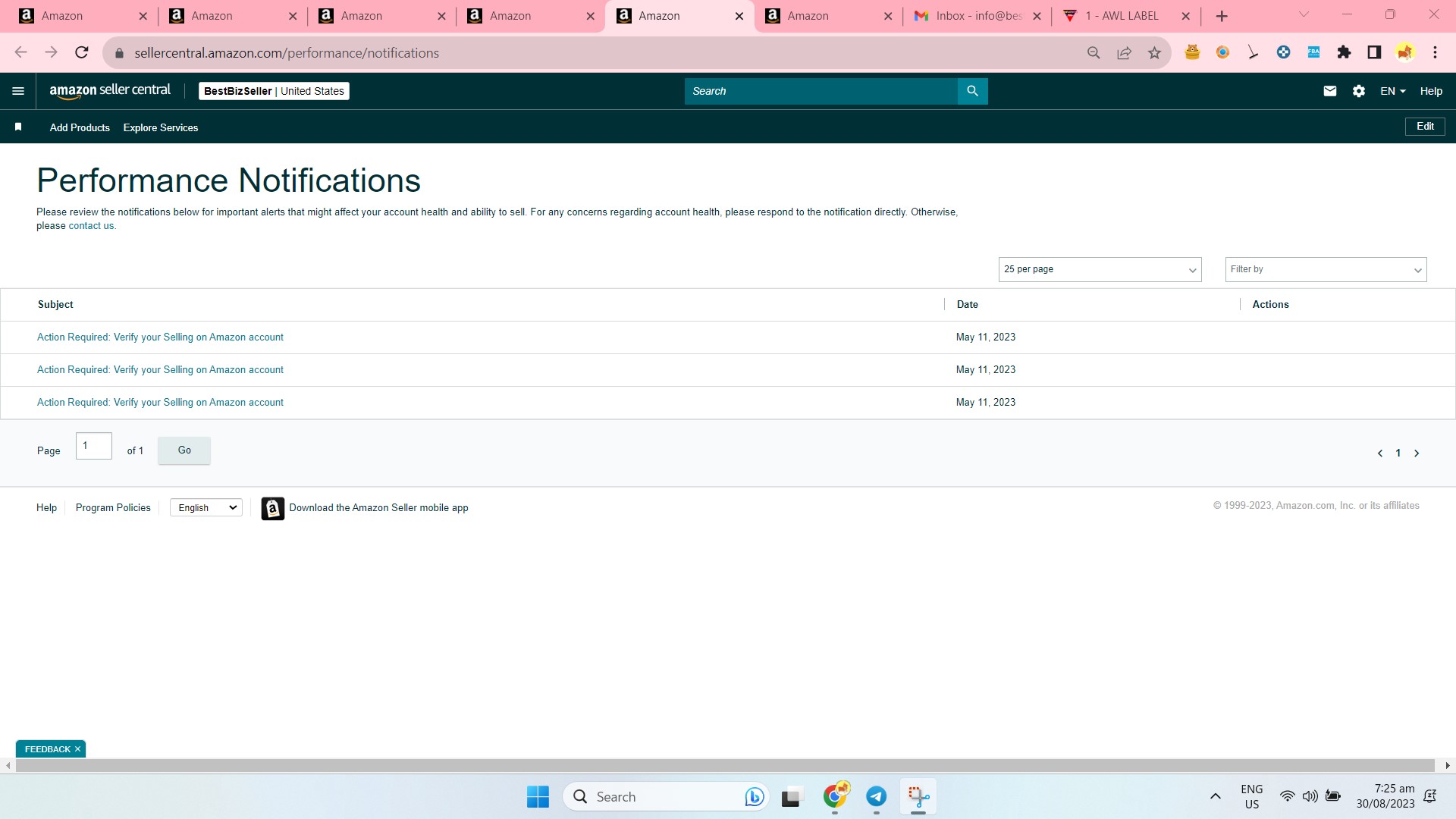Open Chrome from the taskbar

click(x=836, y=796)
